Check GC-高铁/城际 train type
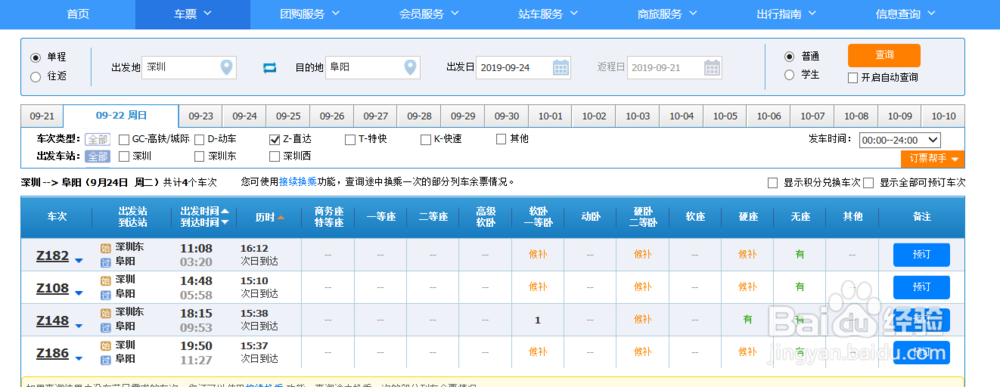This screenshot has width=1000, height=387. (x=124, y=139)
